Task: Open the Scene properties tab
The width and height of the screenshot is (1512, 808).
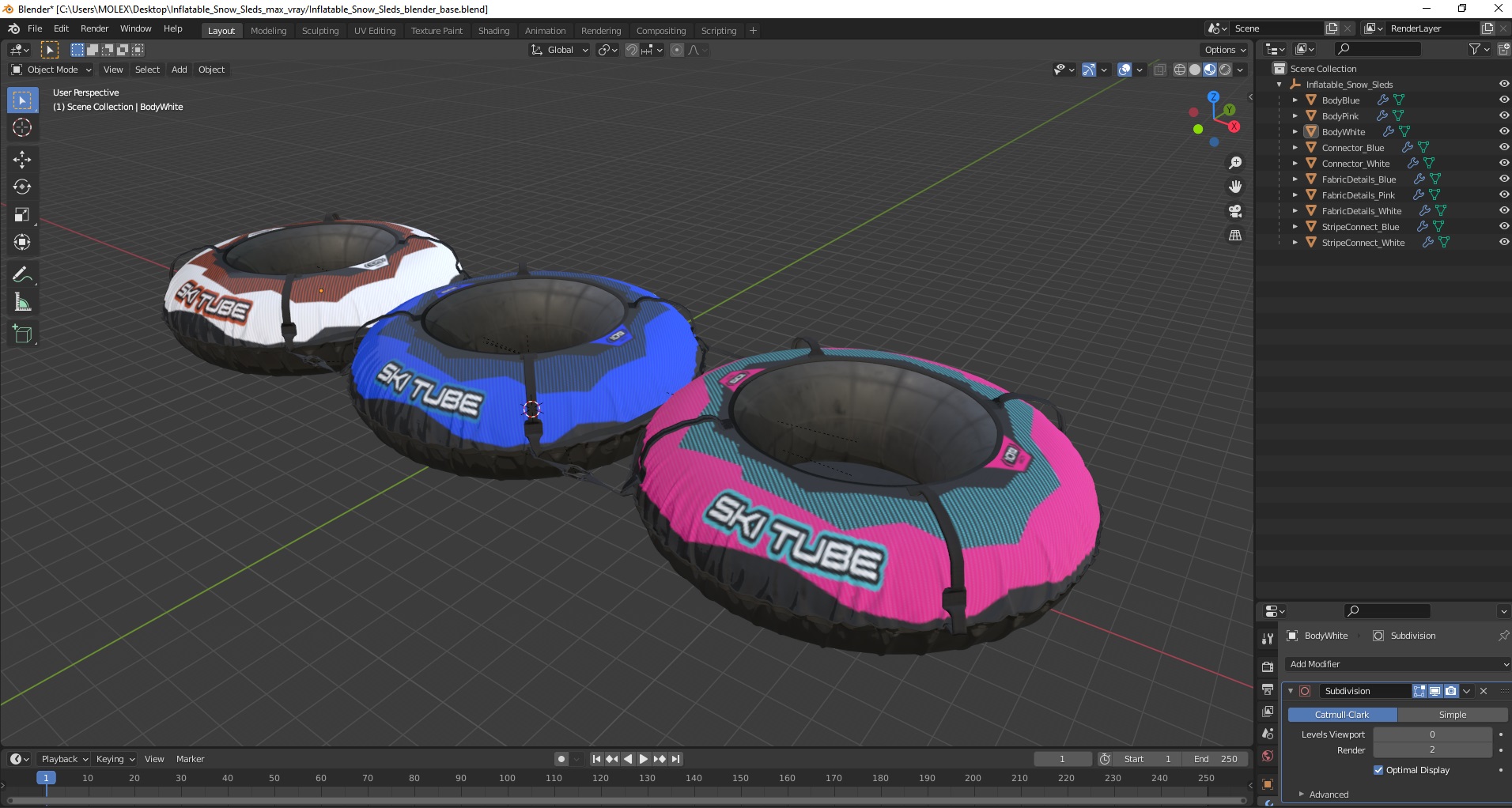Action: point(1268,734)
